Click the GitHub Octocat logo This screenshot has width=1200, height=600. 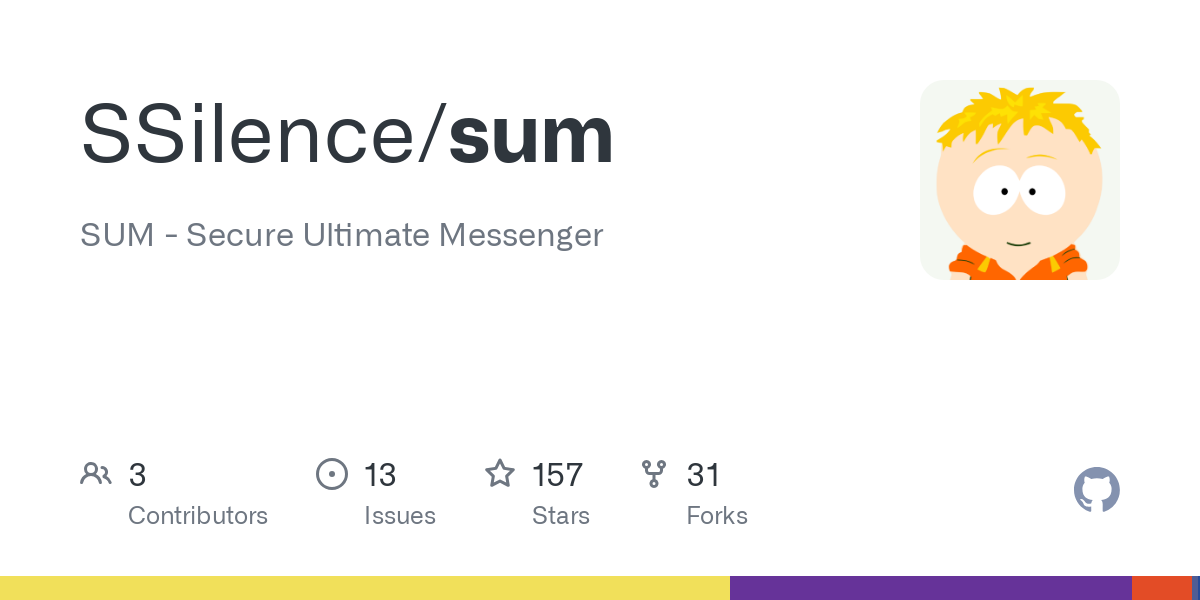[x=1096, y=490]
